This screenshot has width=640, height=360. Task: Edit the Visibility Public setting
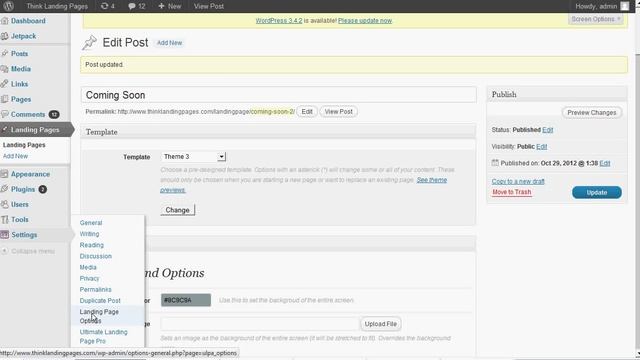point(542,146)
